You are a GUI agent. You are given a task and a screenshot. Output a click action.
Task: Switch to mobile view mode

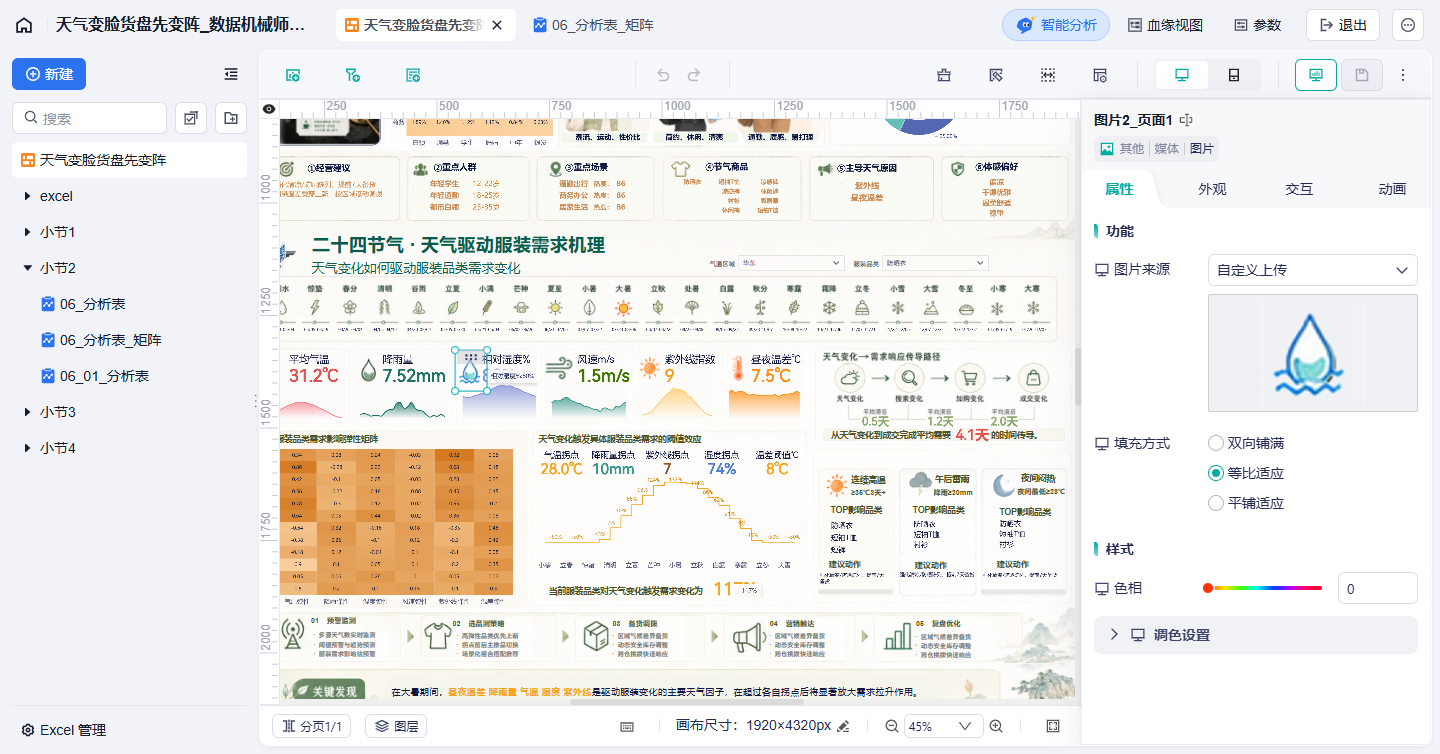(1234, 75)
